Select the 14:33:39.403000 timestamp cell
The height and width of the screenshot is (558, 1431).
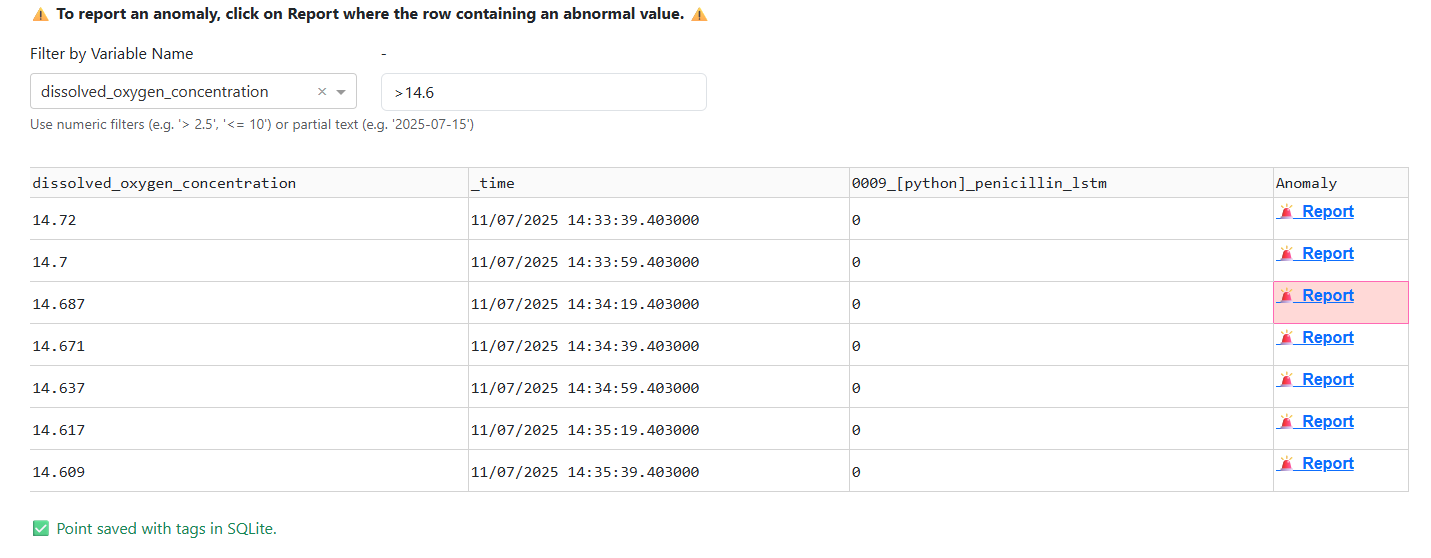point(585,220)
